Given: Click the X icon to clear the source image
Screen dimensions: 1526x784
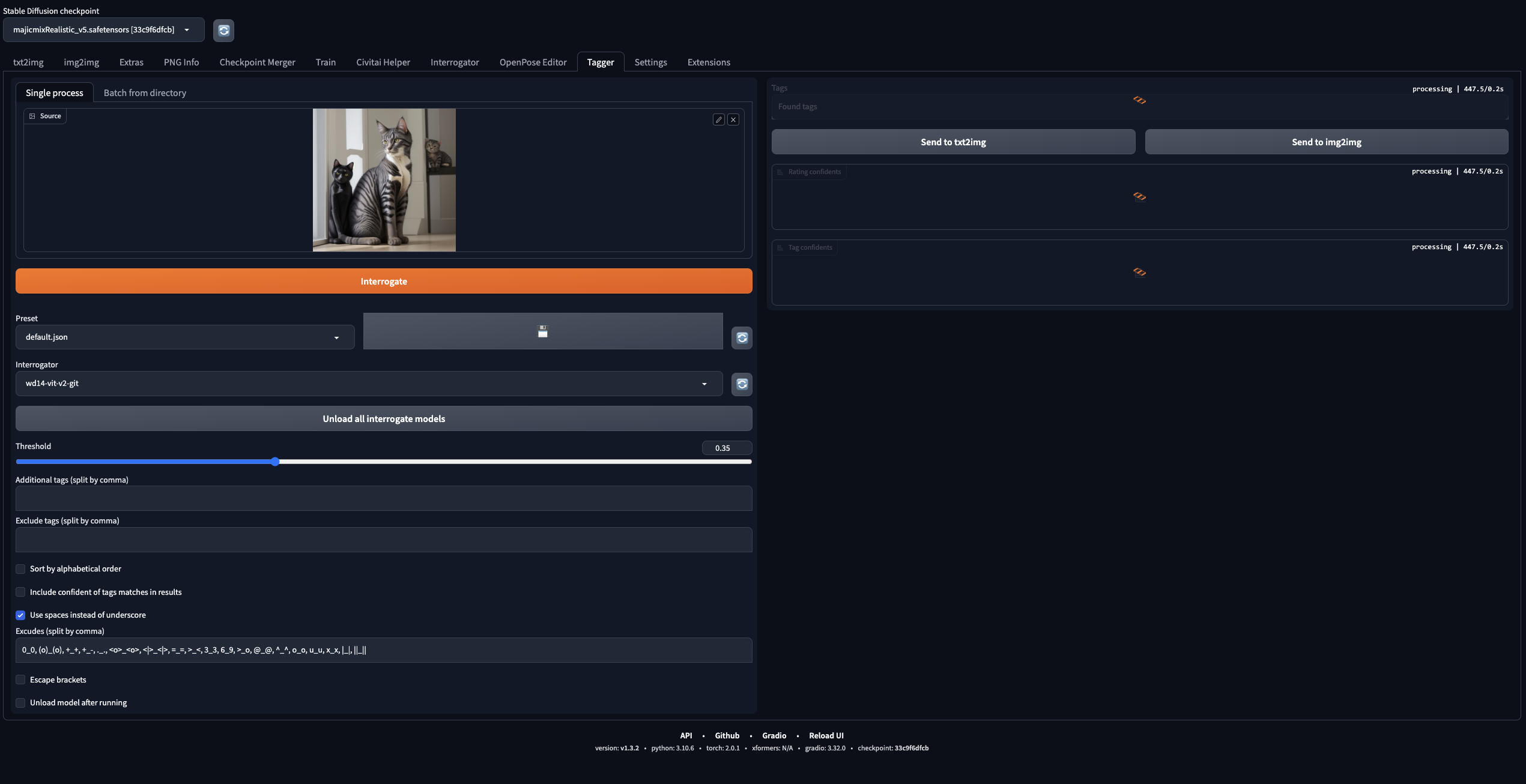Looking at the screenshot, I should (x=733, y=119).
